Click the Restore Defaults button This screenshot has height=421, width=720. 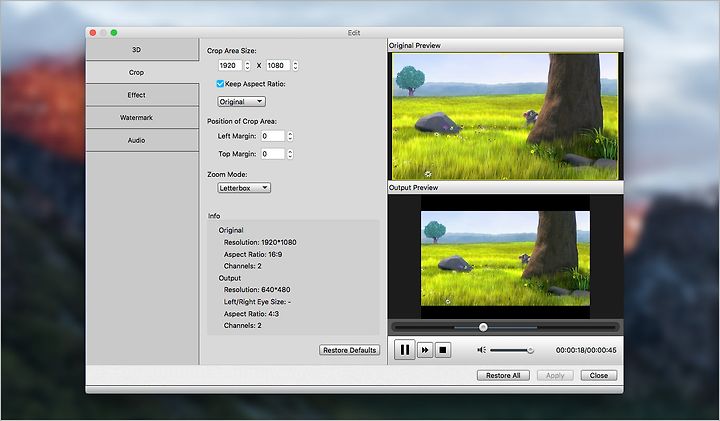(349, 350)
